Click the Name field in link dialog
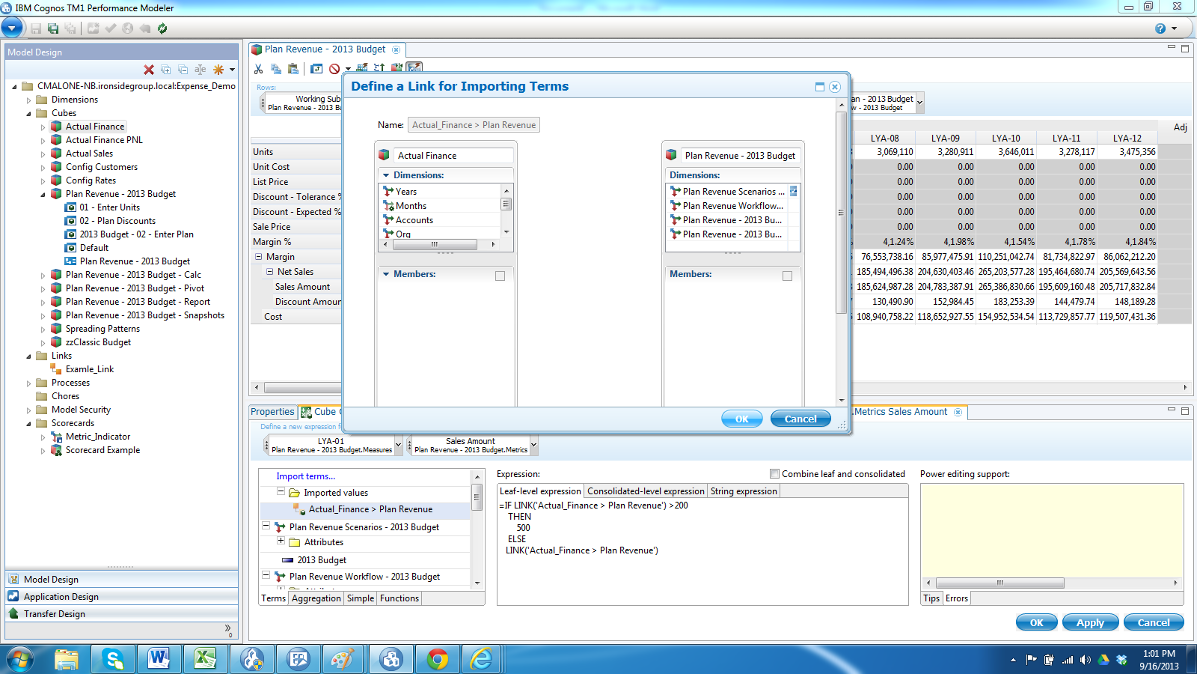This screenshot has width=1198, height=674. (474, 125)
